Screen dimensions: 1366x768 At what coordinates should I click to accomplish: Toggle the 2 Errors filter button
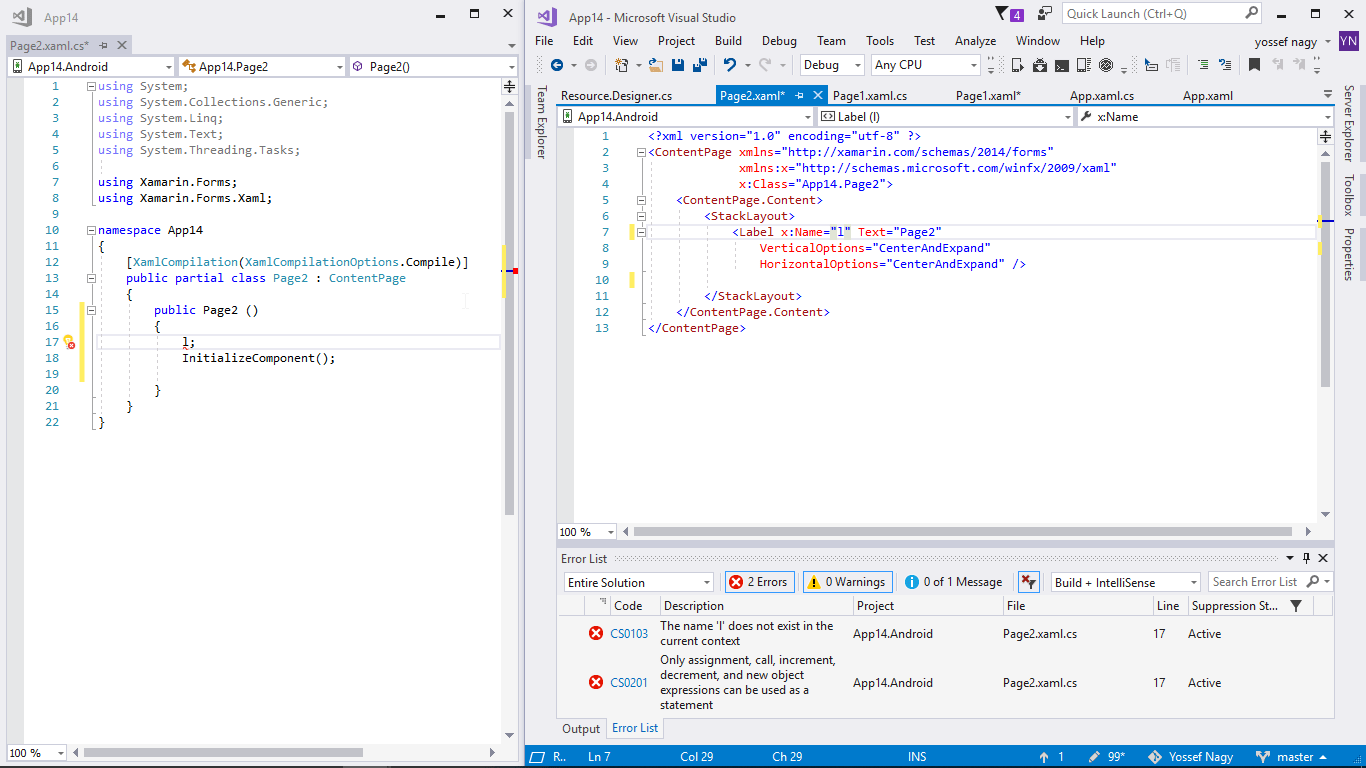point(759,582)
